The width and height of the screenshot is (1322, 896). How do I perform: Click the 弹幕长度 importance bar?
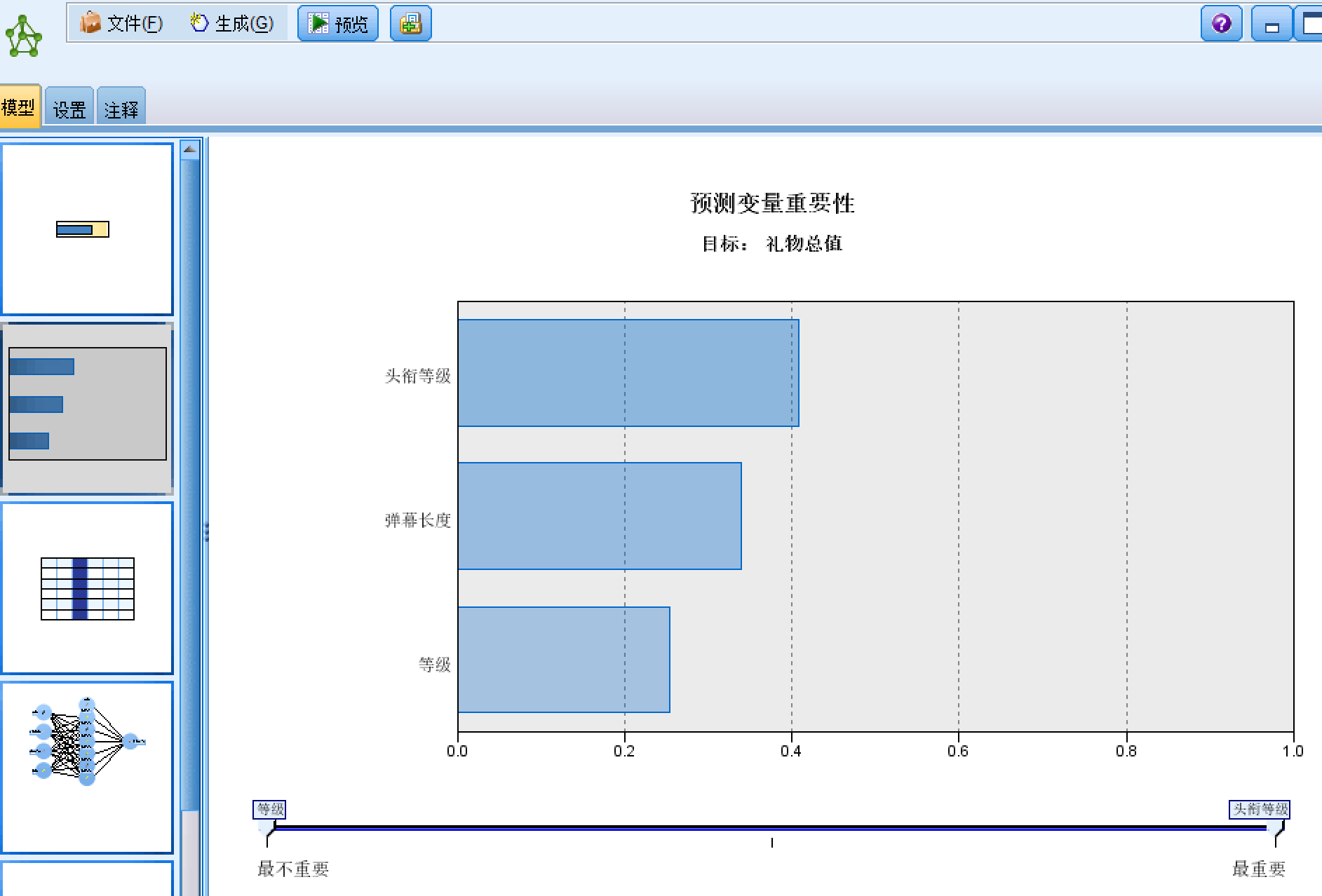(600, 516)
